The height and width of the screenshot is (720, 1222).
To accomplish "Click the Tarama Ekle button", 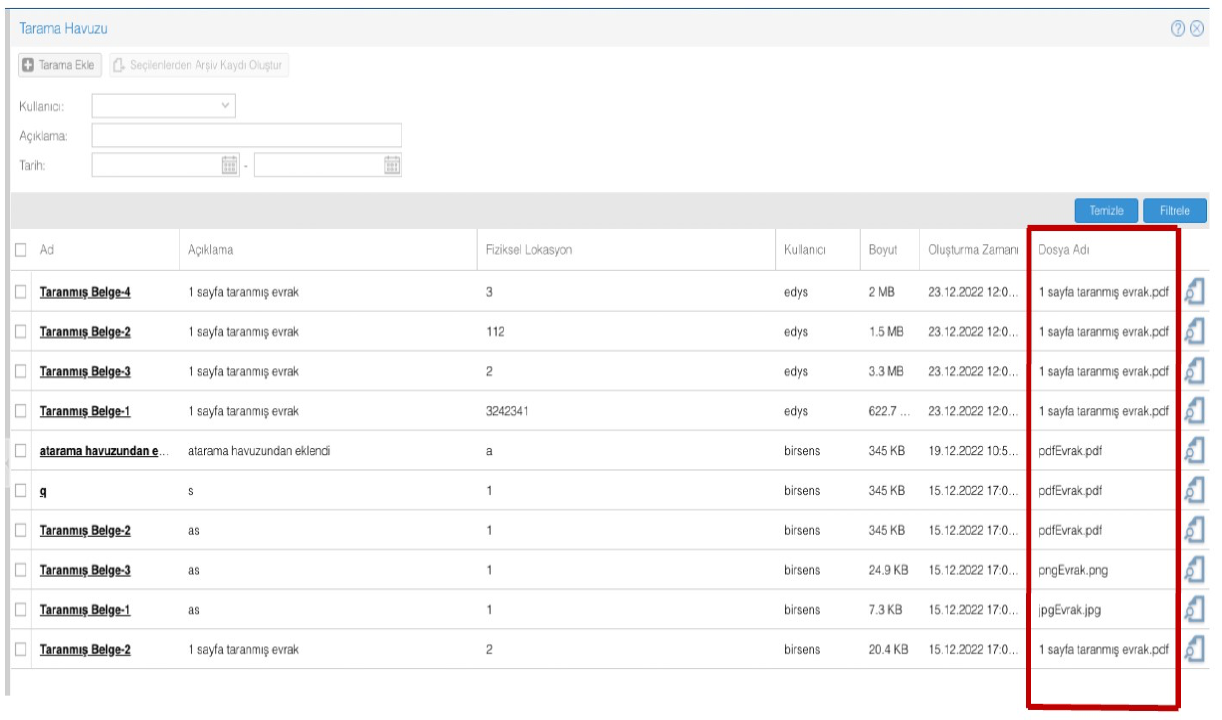I will (x=59, y=65).
